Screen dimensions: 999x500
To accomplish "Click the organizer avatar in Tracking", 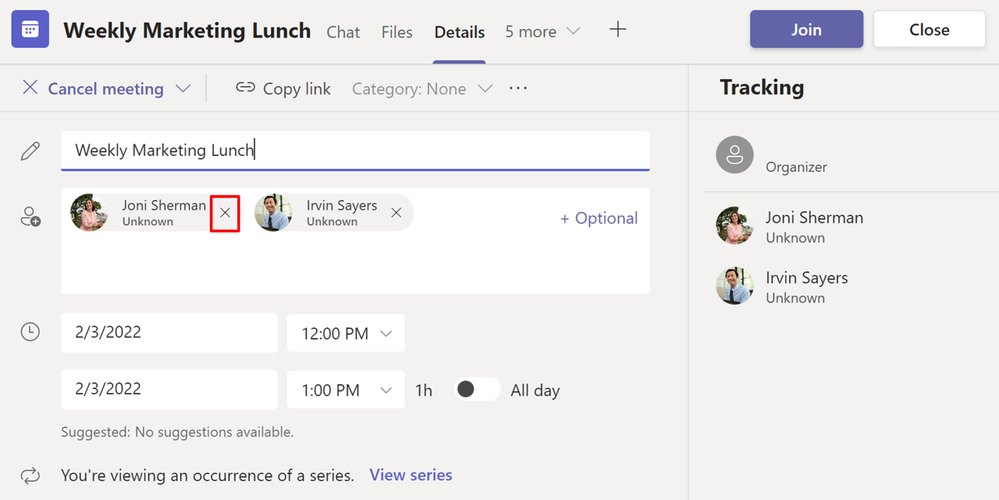I will coord(735,154).
